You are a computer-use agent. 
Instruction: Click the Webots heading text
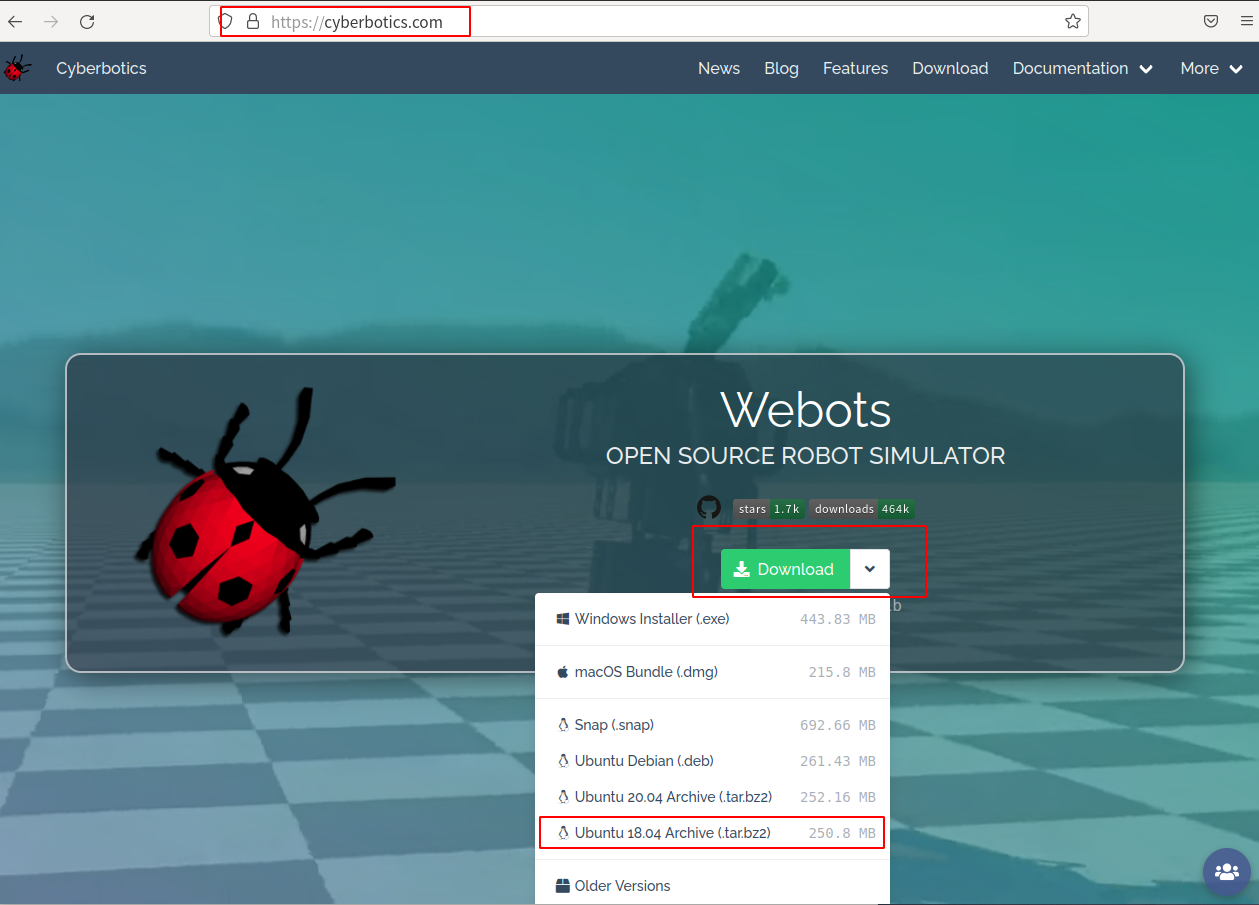(x=806, y=409)
